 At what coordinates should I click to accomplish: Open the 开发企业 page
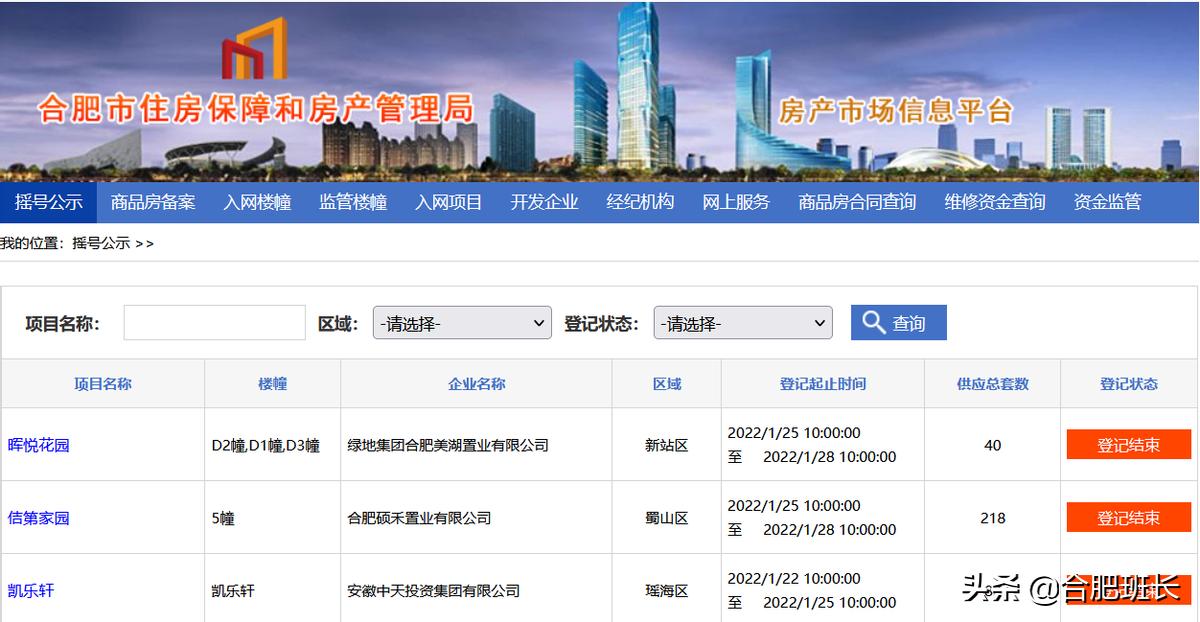point(543,201)
